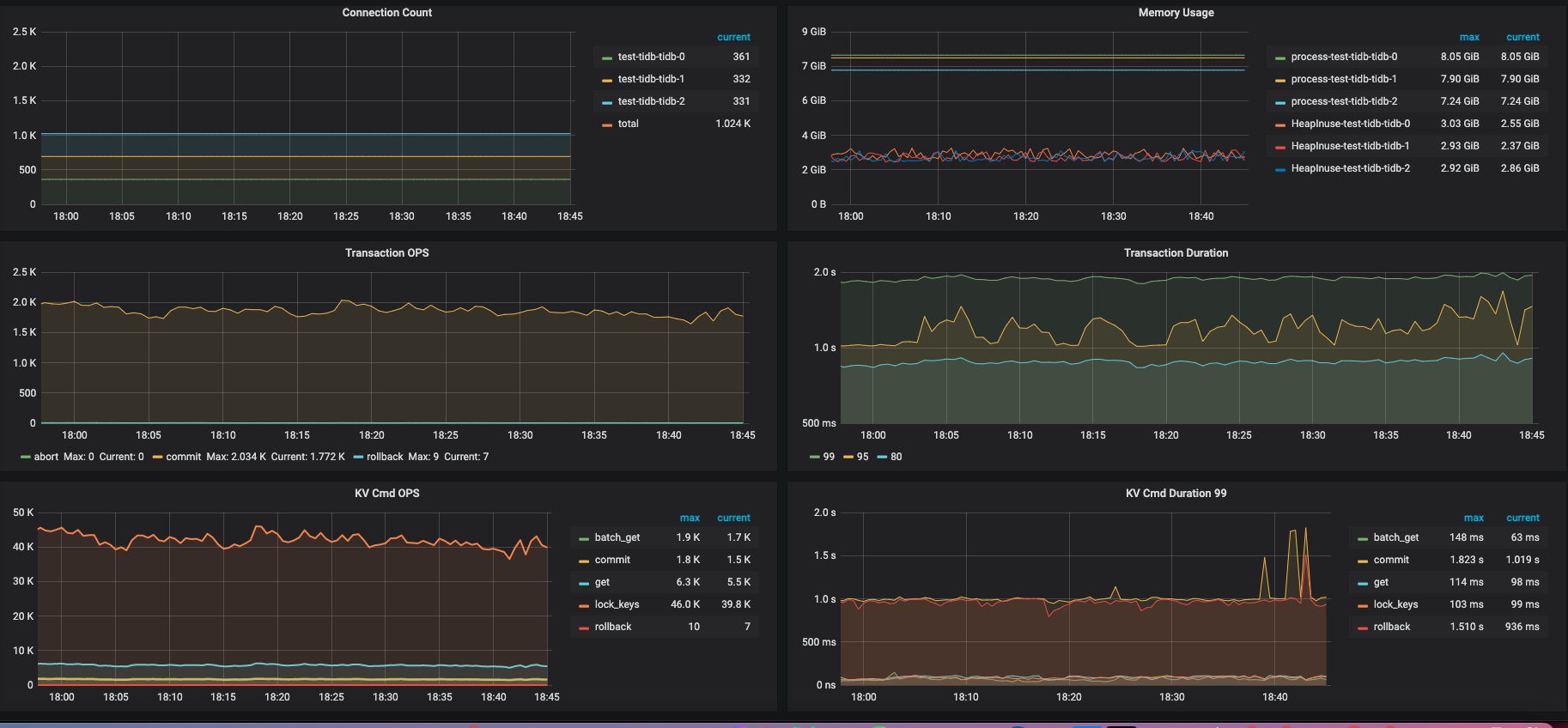
Task: Toggle test-tidb-tidb-0 series in Connection Count legend
Action: coord(651,57)
